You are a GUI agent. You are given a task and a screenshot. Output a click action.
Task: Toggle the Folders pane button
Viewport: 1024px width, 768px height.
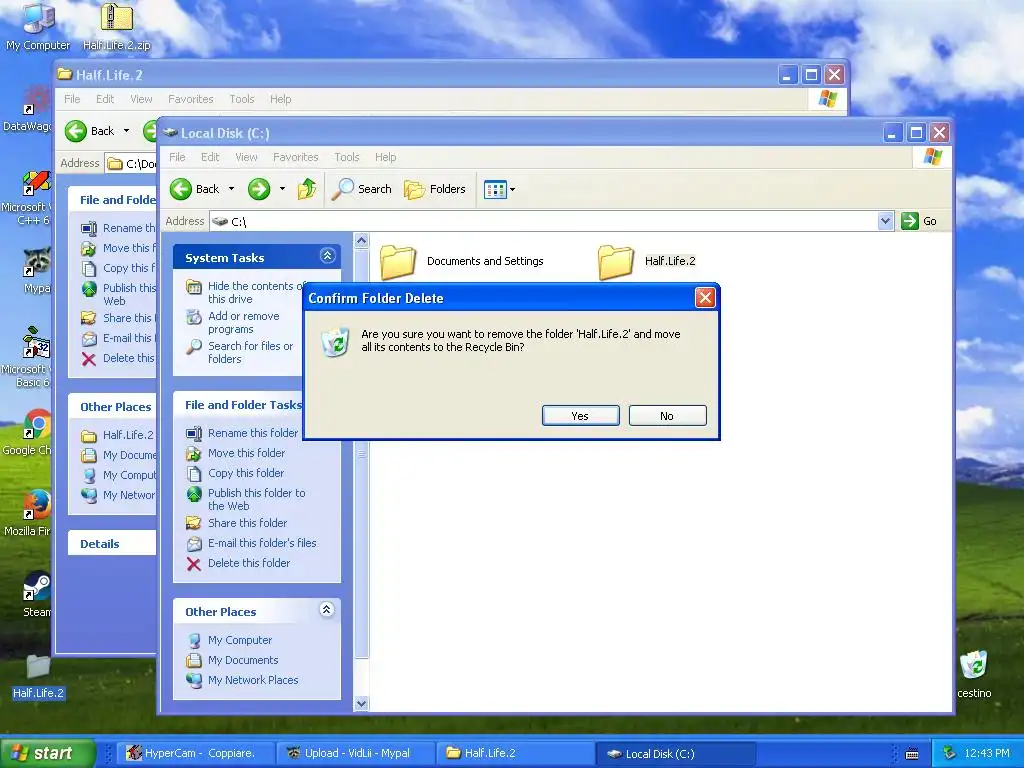435,189
